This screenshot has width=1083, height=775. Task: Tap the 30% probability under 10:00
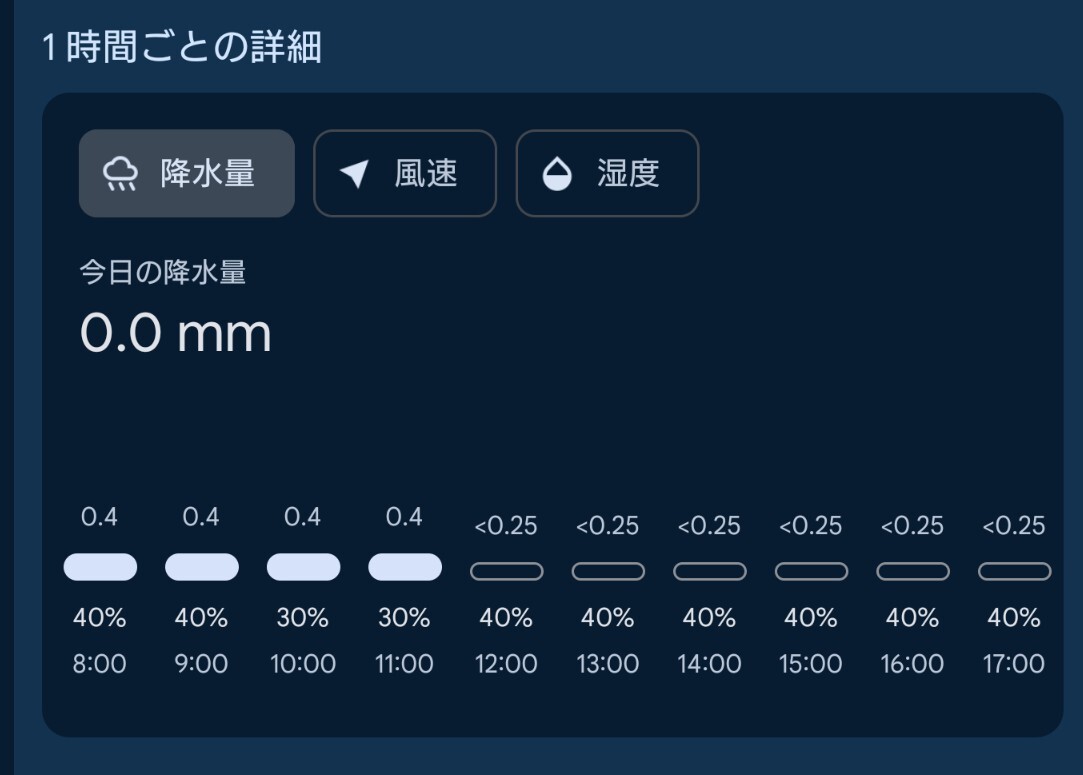click(x=303, y=618)
